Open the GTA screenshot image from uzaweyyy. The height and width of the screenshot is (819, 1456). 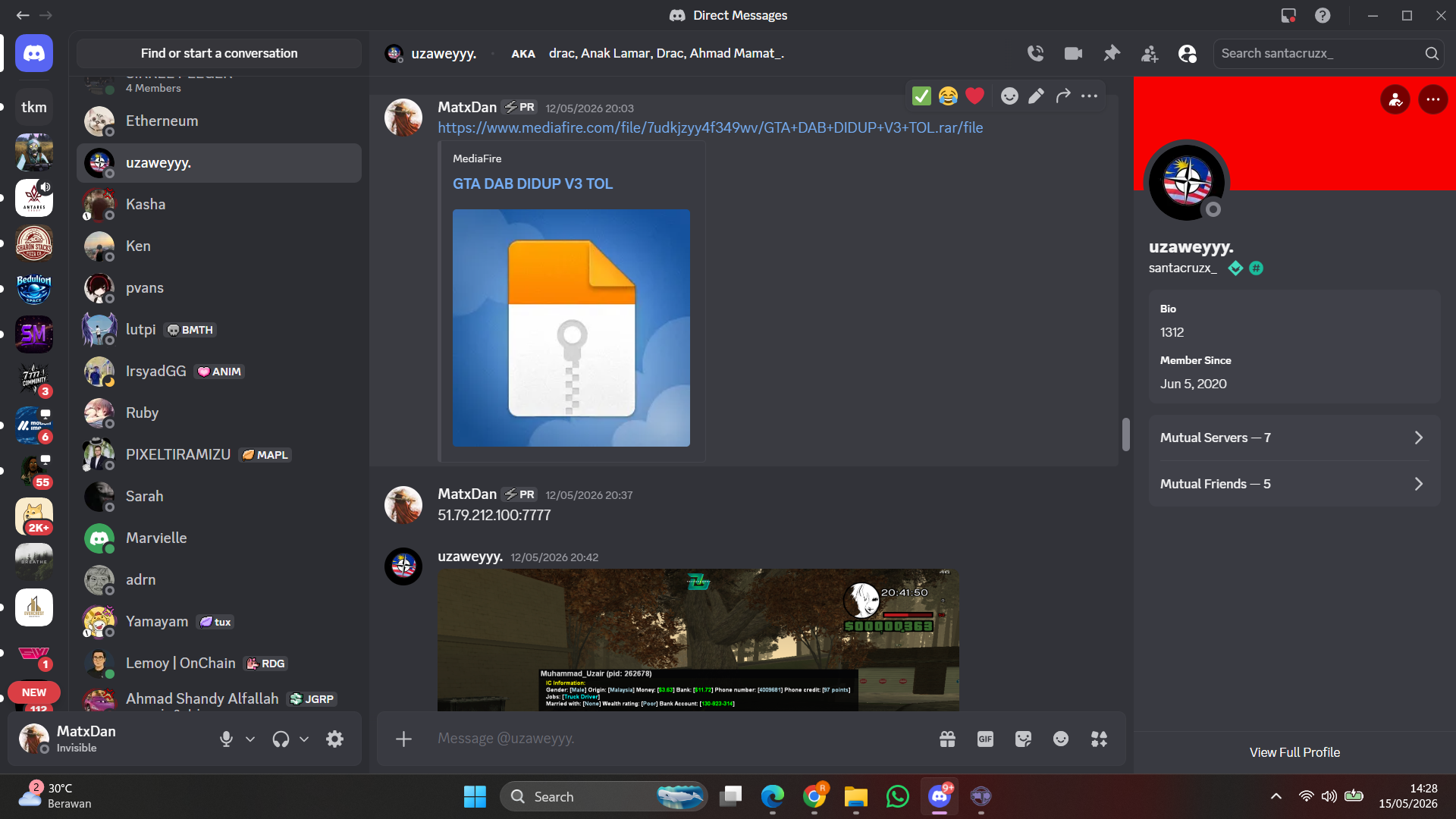click(698, 640)
